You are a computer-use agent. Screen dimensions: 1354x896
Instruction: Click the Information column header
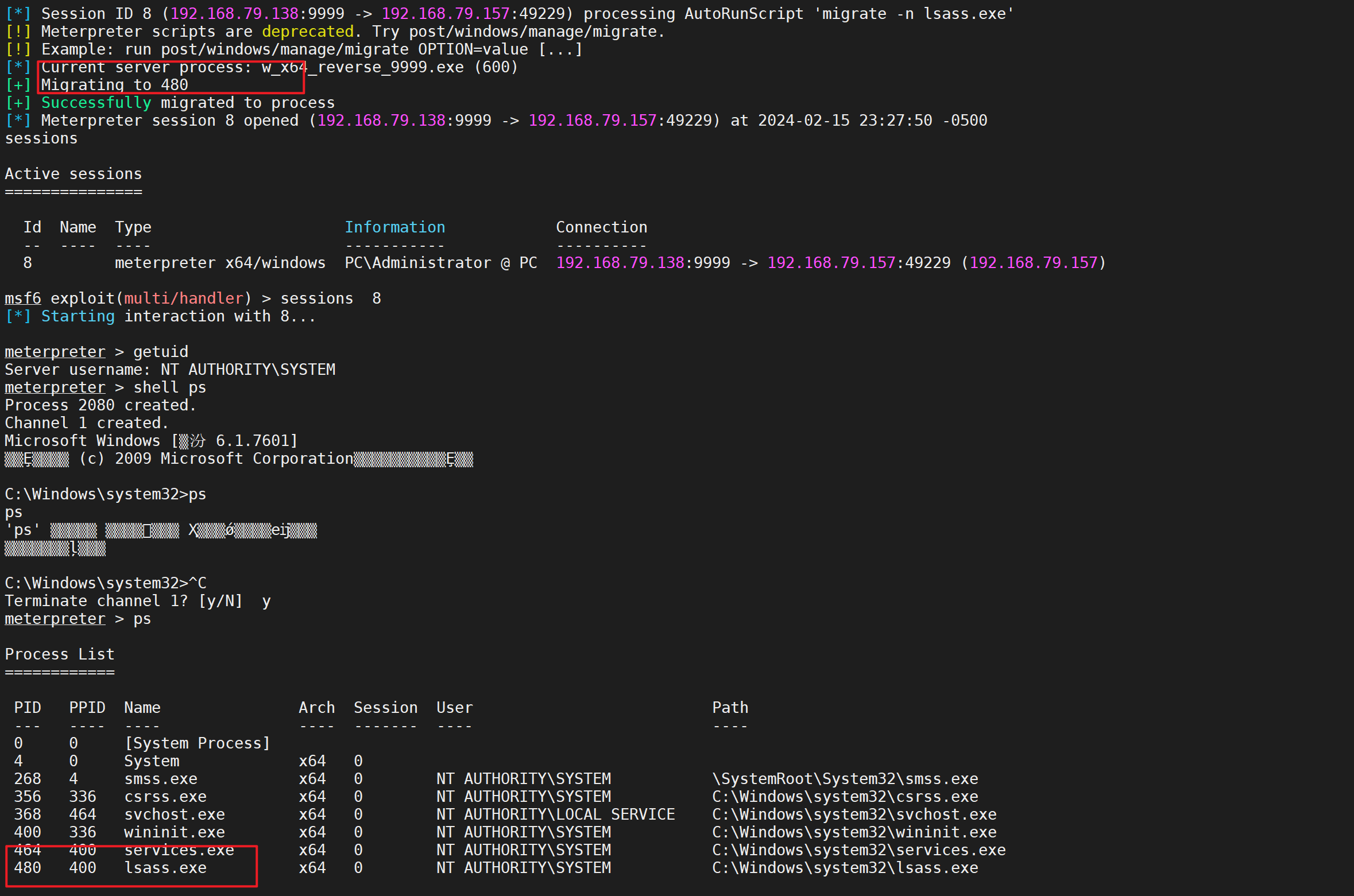(x=394, y=227)
